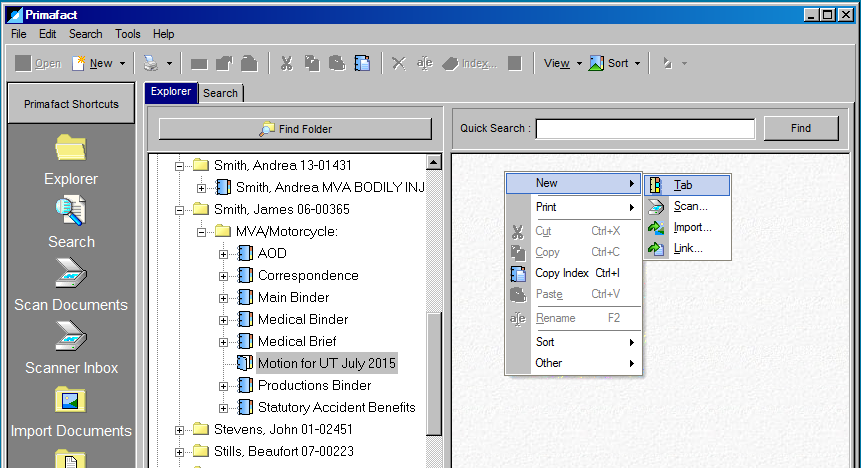Click the Rename toolbar icon
Screen dimensions: 861x468
(x=424, y=63)
